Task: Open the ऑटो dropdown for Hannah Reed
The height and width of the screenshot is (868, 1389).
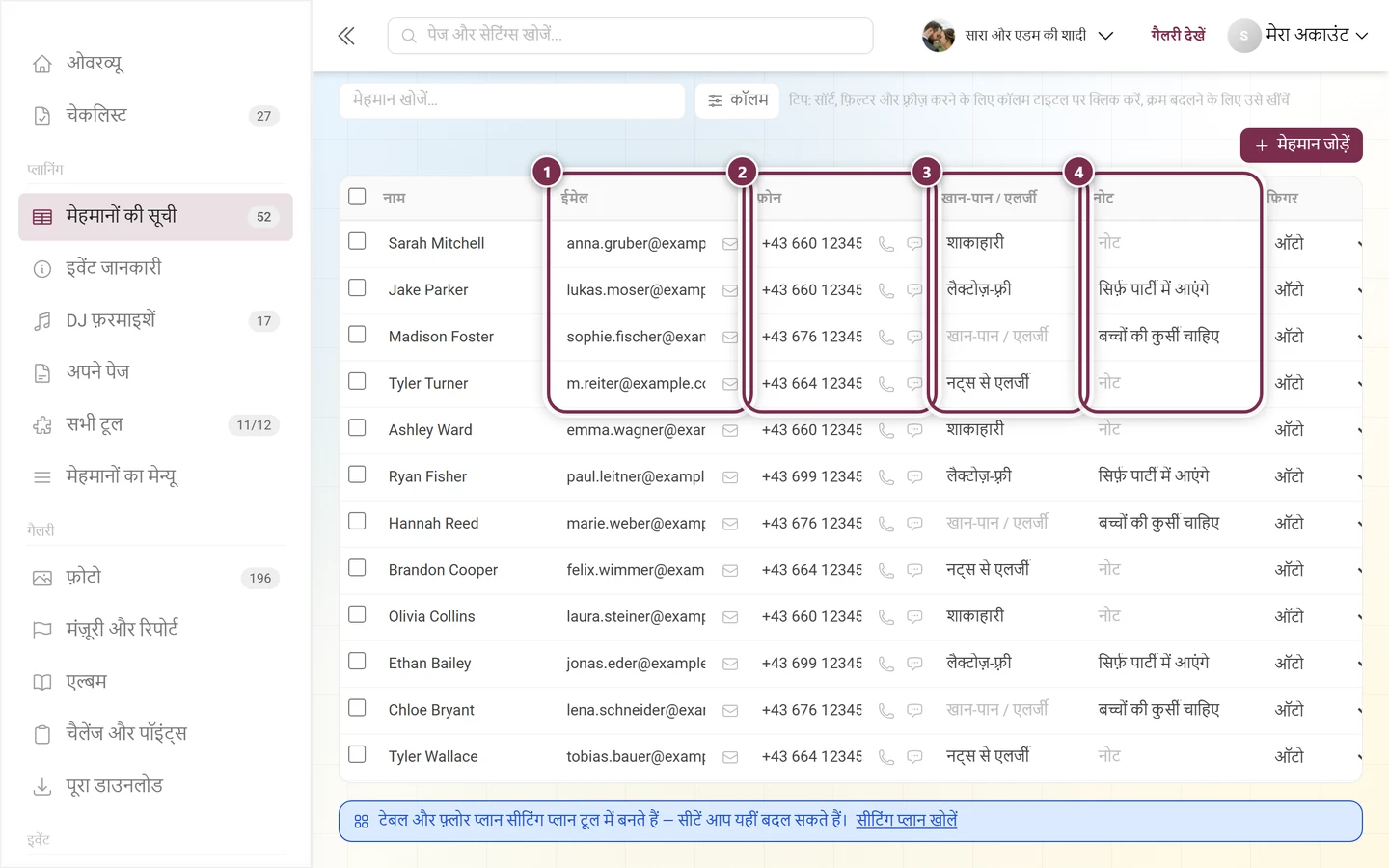Action: (1316, 524)
